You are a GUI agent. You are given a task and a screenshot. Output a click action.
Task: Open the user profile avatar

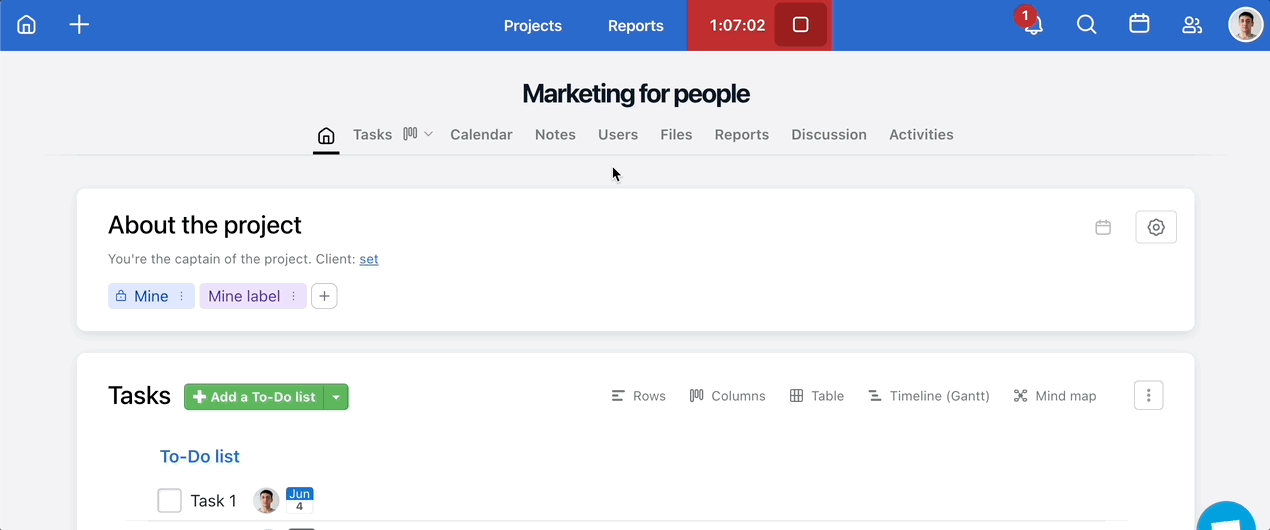1245,25
